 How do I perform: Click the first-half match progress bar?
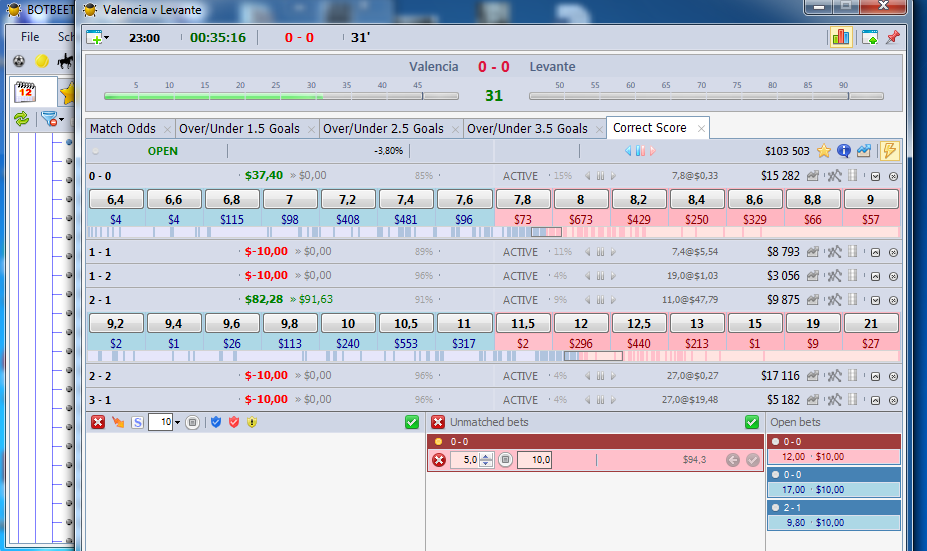click(281, 96)
